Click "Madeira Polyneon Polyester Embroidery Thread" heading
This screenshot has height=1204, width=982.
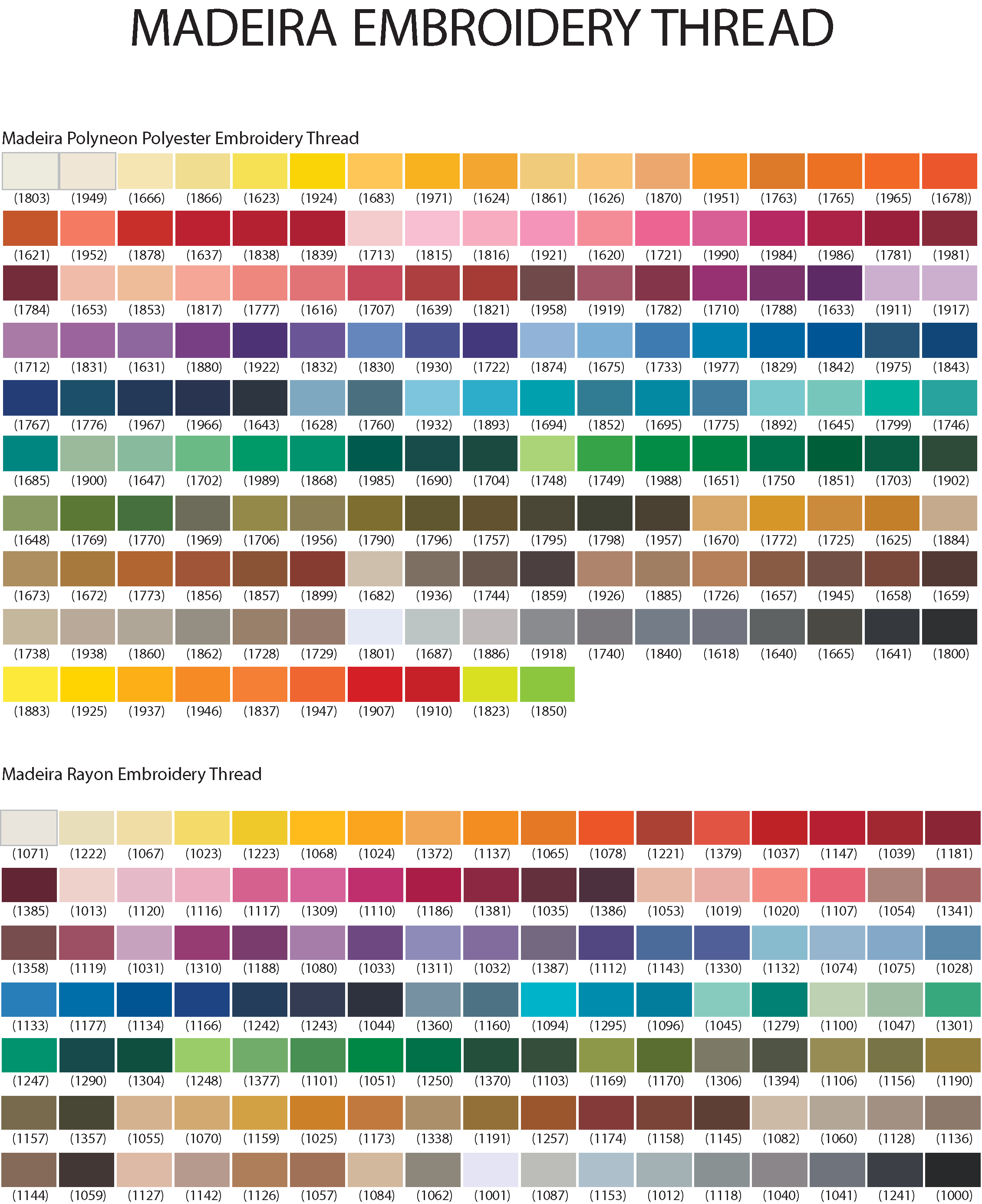coord(181,138)
